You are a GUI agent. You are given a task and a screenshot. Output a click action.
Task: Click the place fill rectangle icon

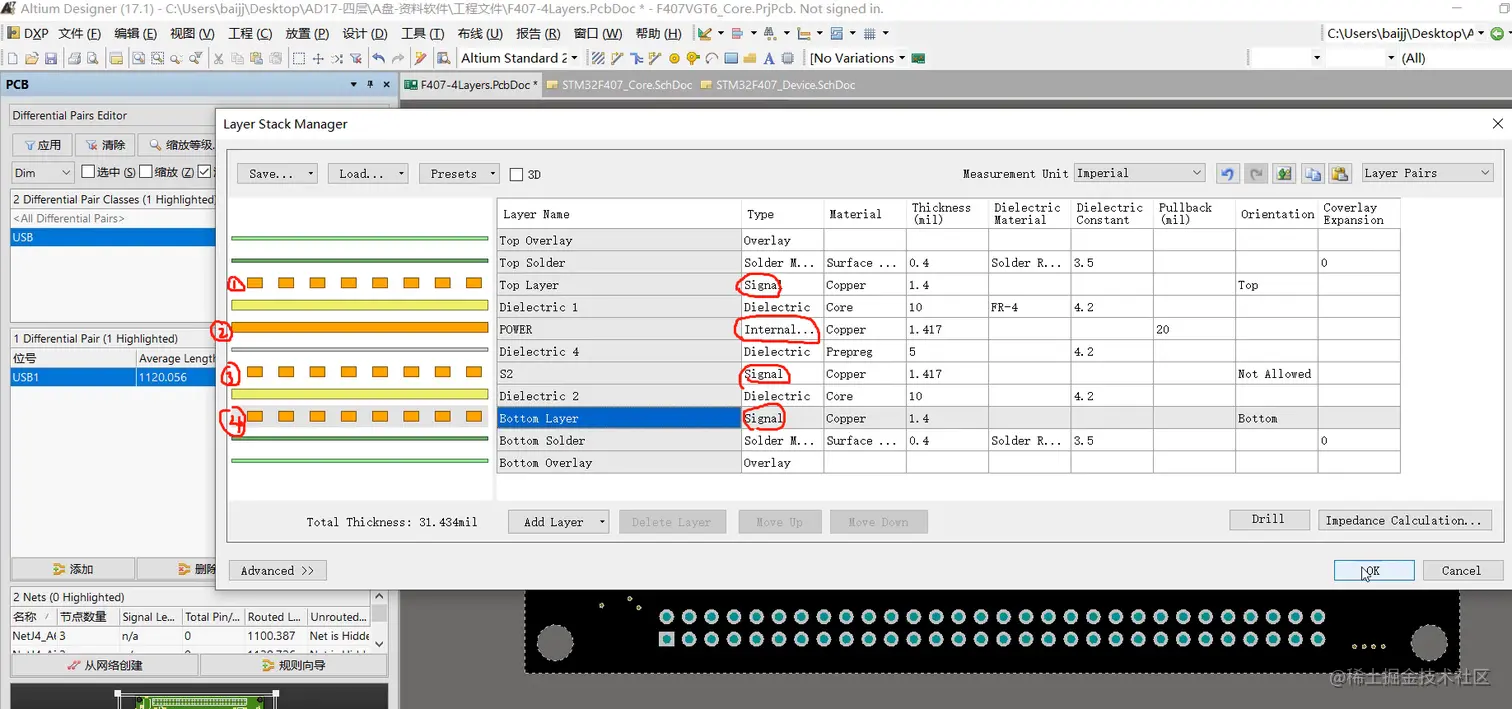[731, 58]
